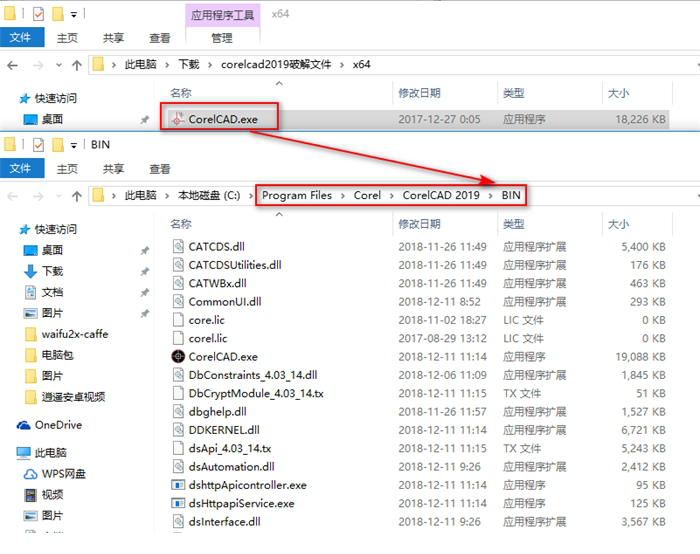Open quick access toolbar dropdown in BIN window
The image size is (700, 554).
click(x=74, y=145)
